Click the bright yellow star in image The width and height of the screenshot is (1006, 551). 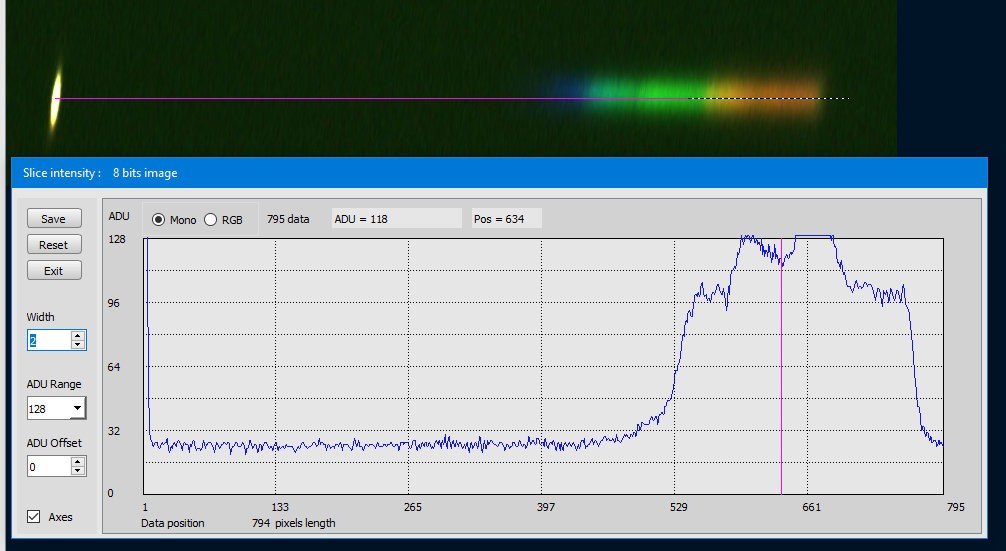56,99
